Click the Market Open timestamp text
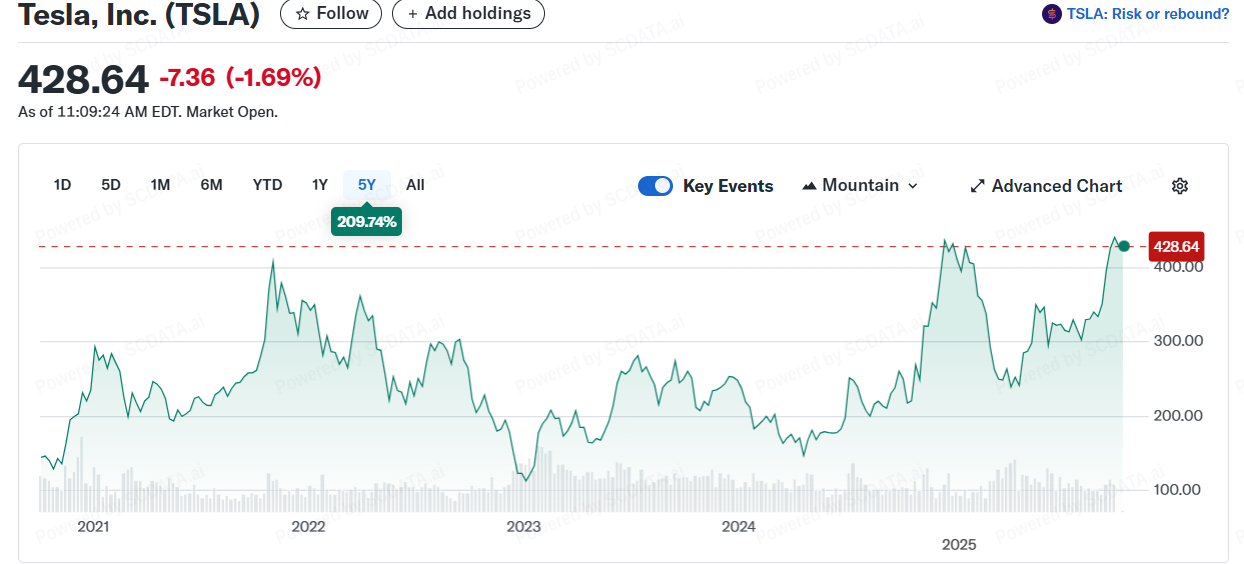1244x564 pixels. [148, 112]
